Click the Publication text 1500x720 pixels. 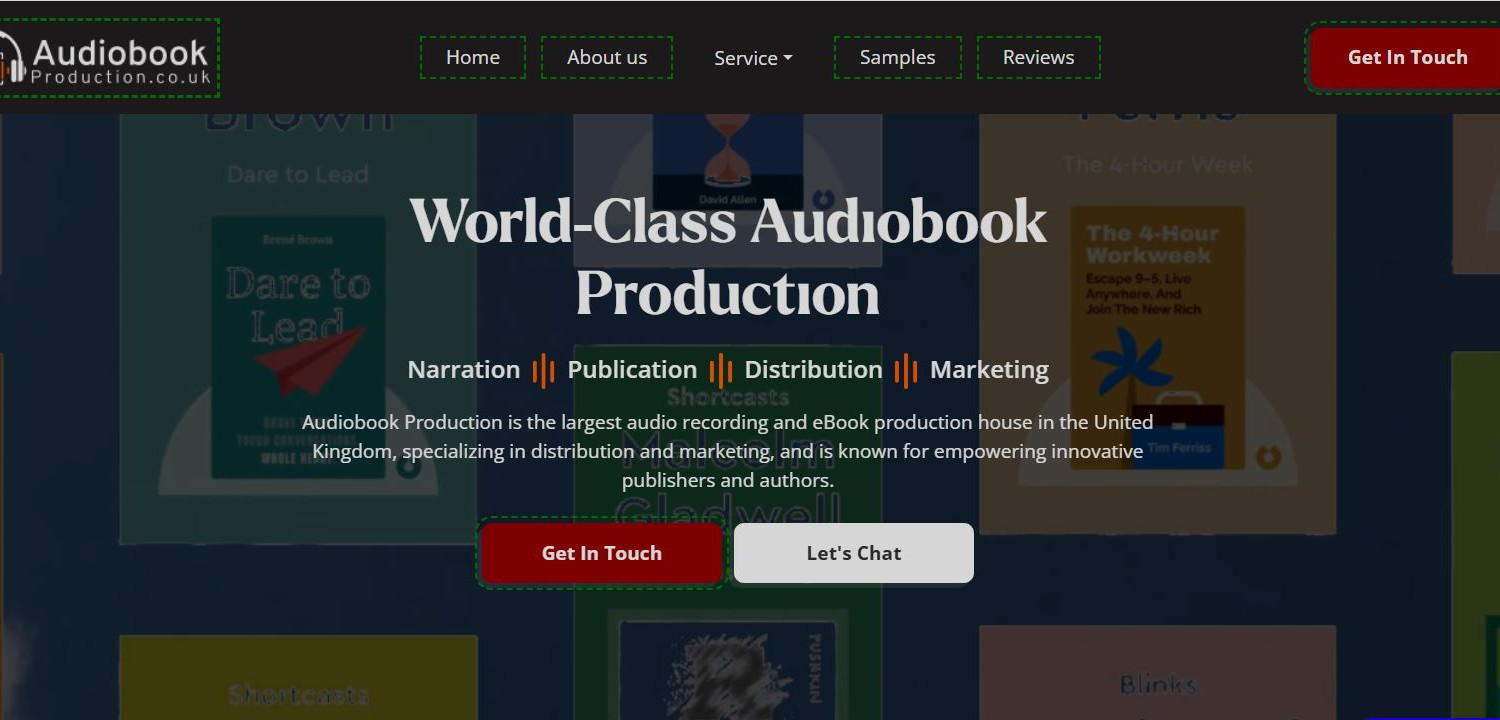632,370
